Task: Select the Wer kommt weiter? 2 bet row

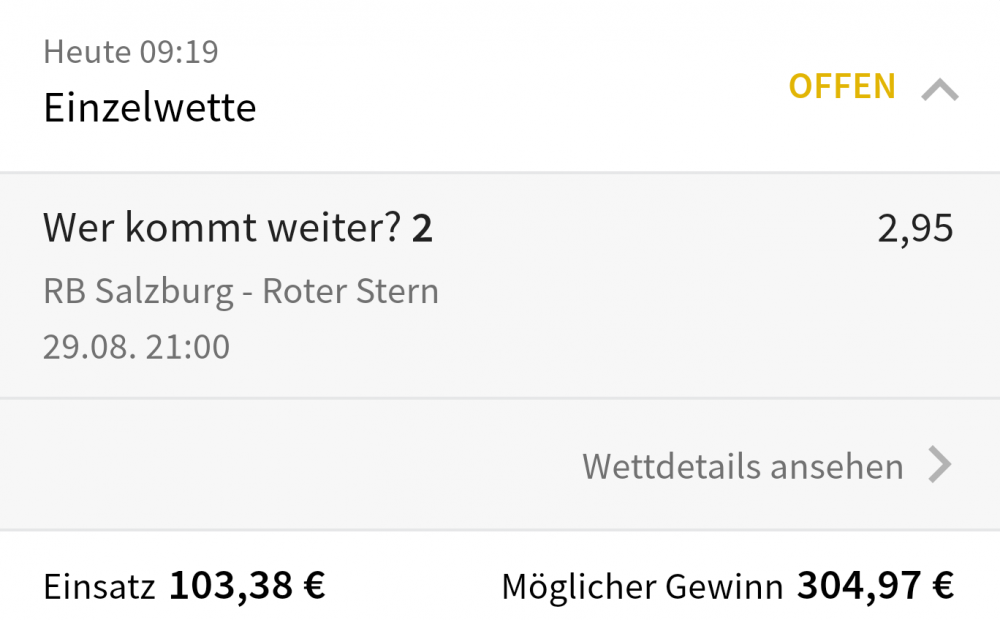Action: point(500,285)
